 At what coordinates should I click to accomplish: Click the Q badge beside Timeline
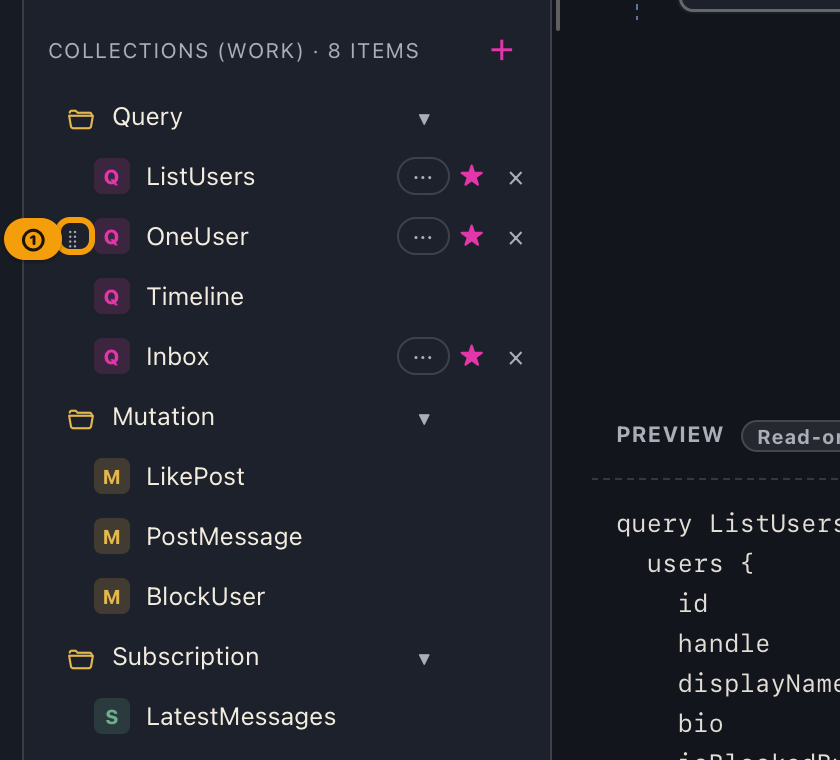pos(112,296)
